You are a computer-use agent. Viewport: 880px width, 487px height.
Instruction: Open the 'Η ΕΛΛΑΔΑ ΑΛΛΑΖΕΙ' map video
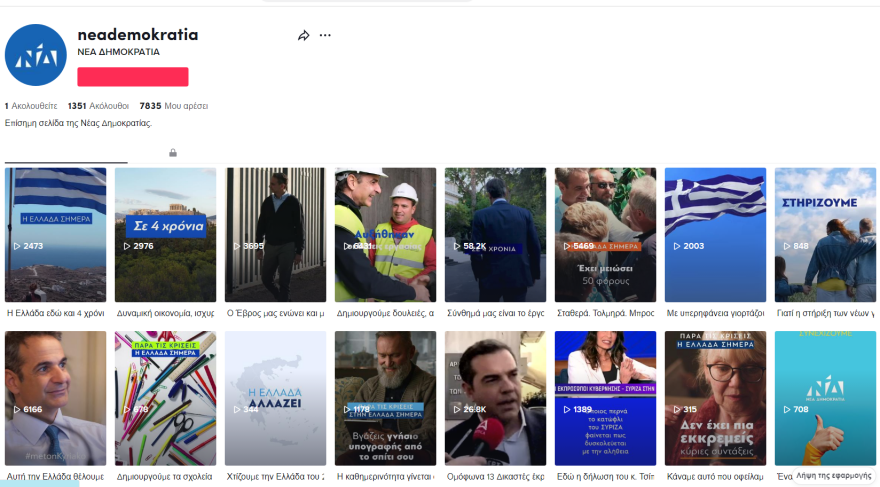click(x=275, y=398)
